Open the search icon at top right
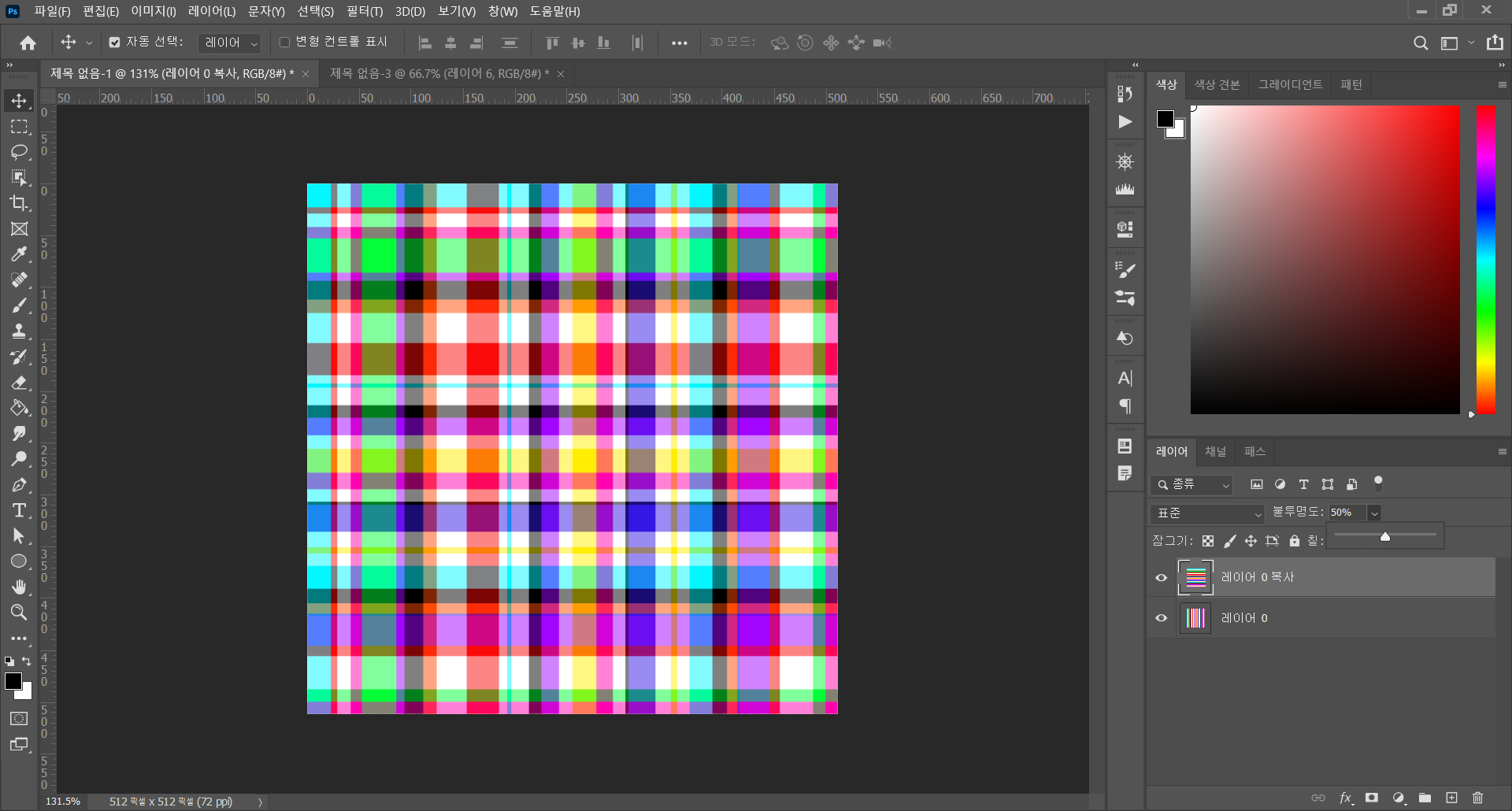The height and width of the screenshot is (811, 1512). click(x=1421, y=43)
